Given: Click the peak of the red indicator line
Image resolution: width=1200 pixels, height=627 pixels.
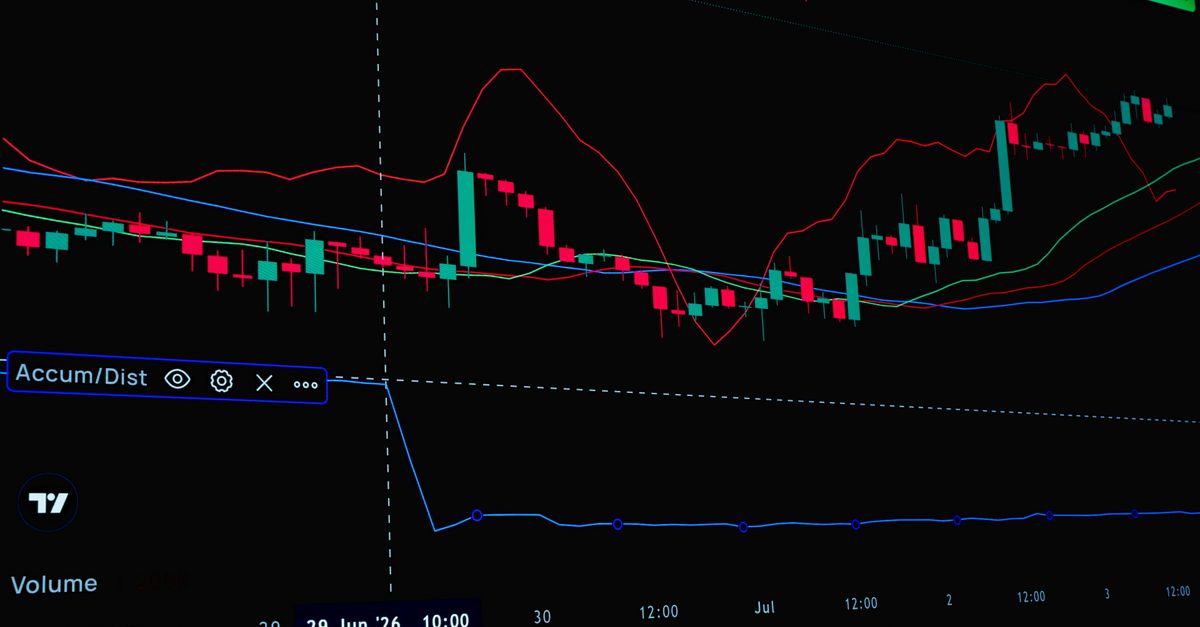Looking at the screenshot, I should (x=510, y=70).
